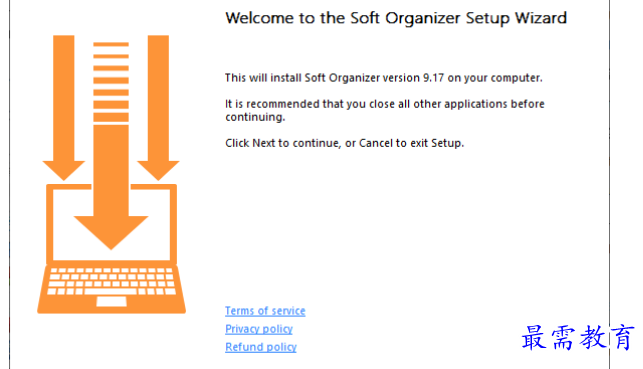This screenshot has height=369, width=643.
Task: Click the 'This will install Soft Organizer' text
Action: click(x=383, y=78)
